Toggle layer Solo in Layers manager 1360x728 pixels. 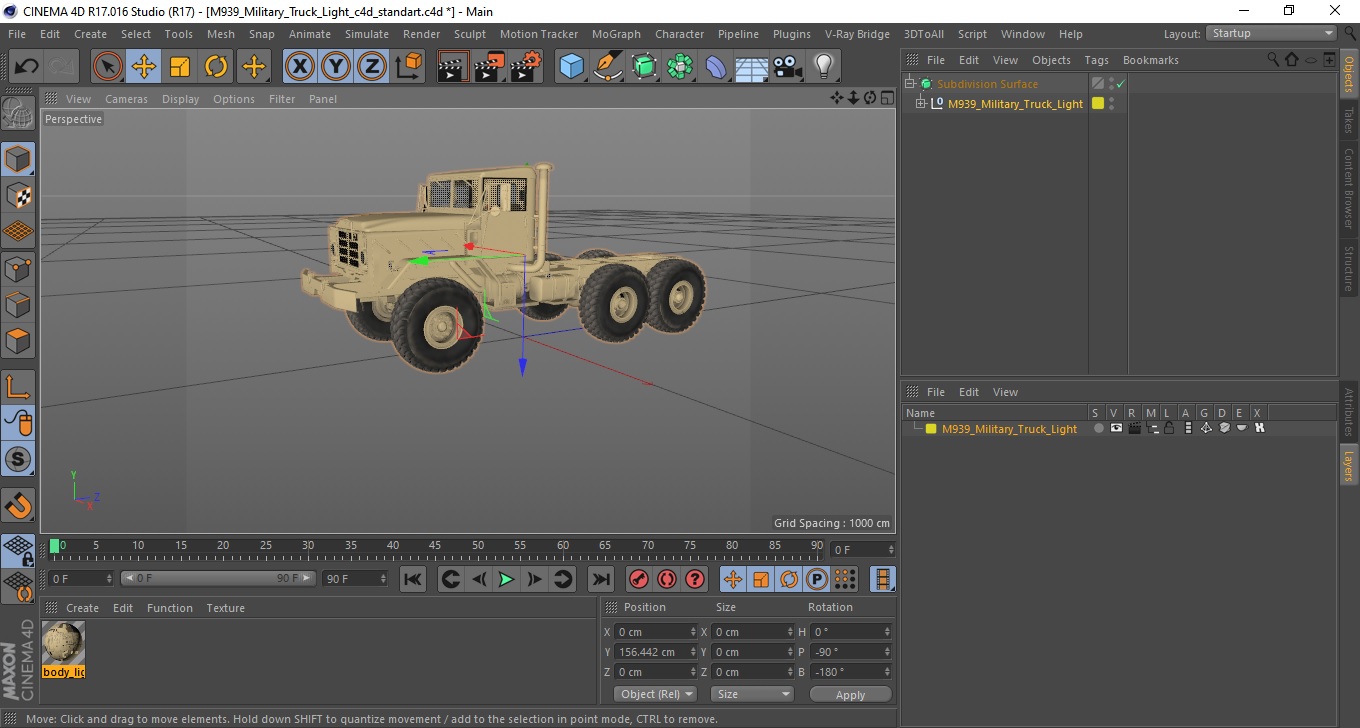[1098, 428]
